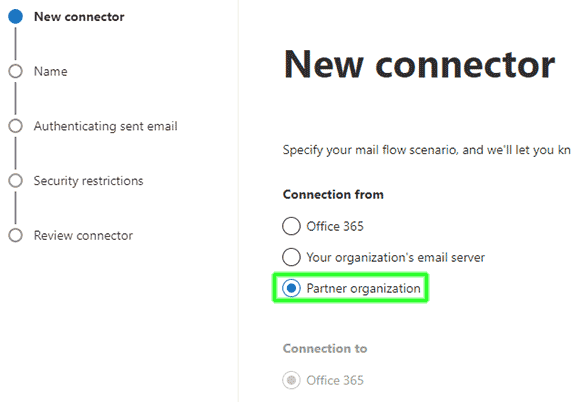Select the Partner organization radio button
Image resolution: width=571 pixels, height=402 pixels.
point(291,288)
